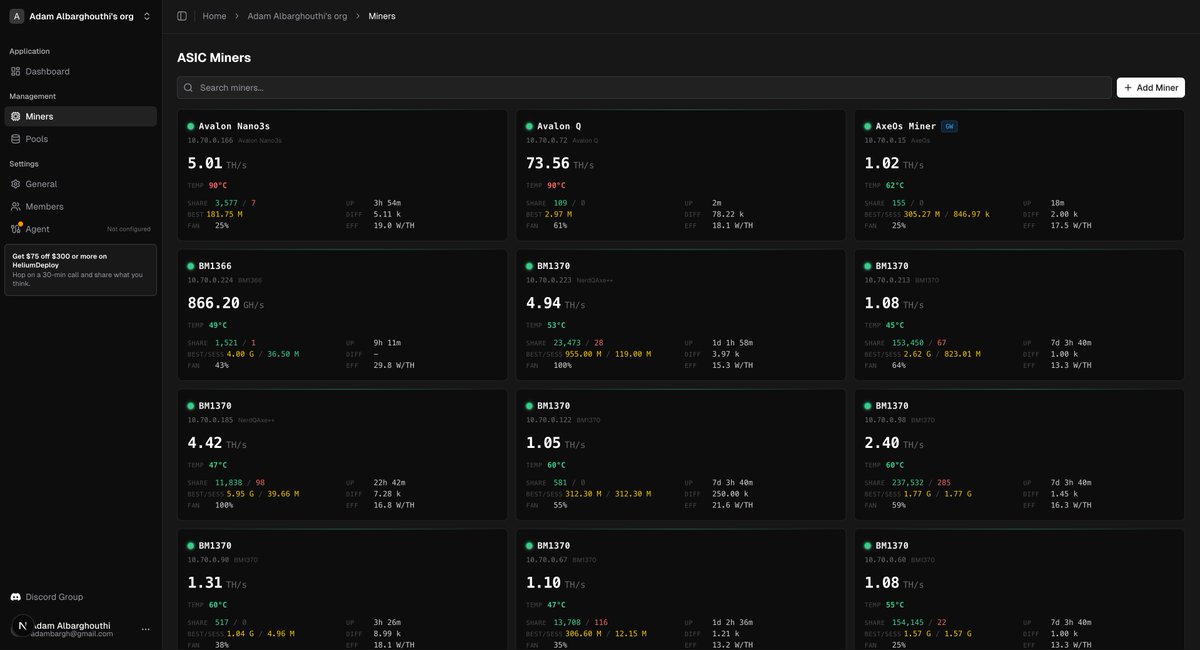
Task: Select Miners in the sidebar
Action: click(x=80, y=116)
